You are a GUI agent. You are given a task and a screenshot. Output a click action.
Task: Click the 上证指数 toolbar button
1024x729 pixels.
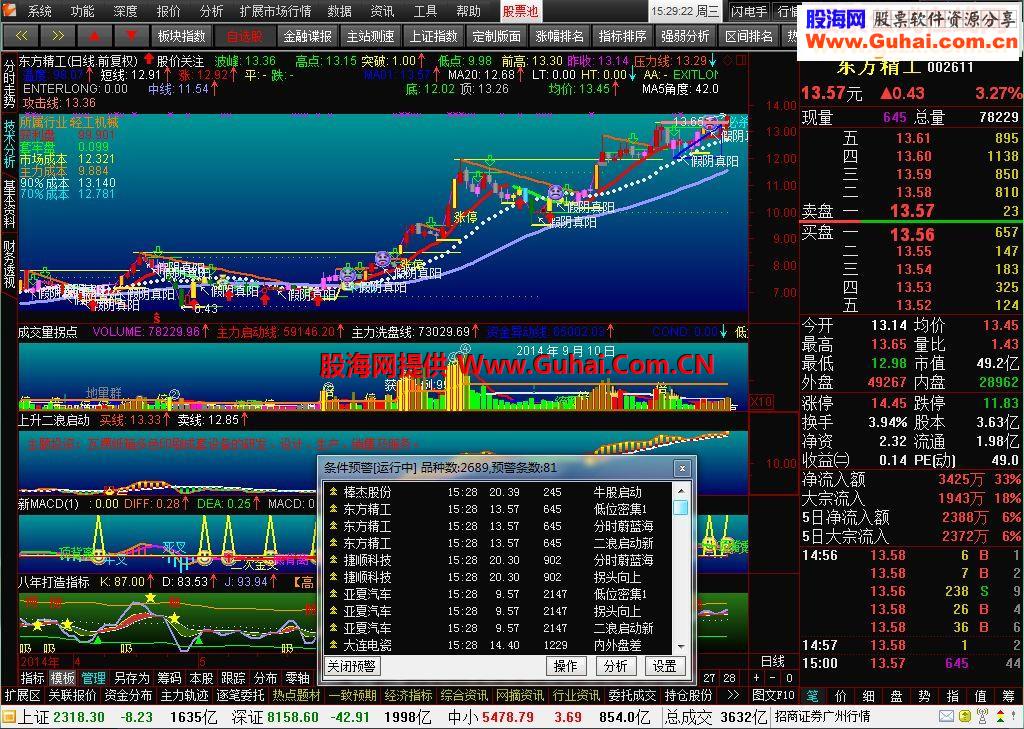pyautogui.click(x=434, y=36)
